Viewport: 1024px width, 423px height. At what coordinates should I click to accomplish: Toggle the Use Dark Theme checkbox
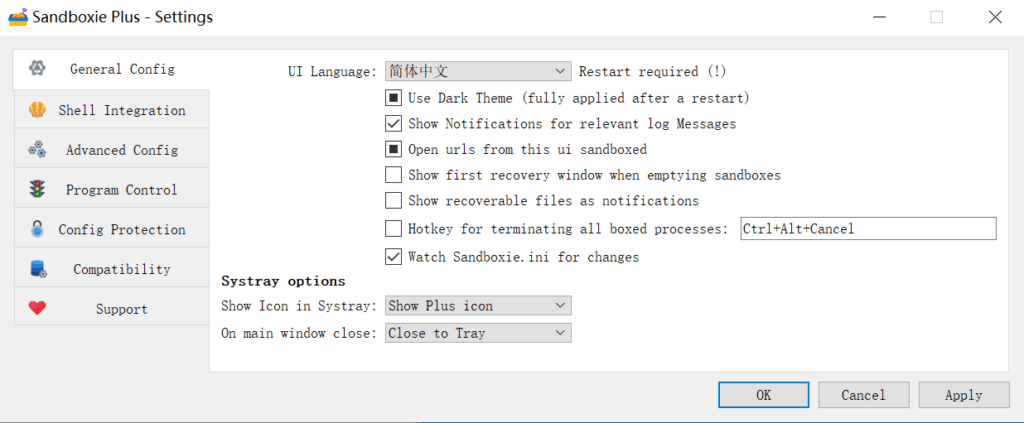tap(394, 98)
